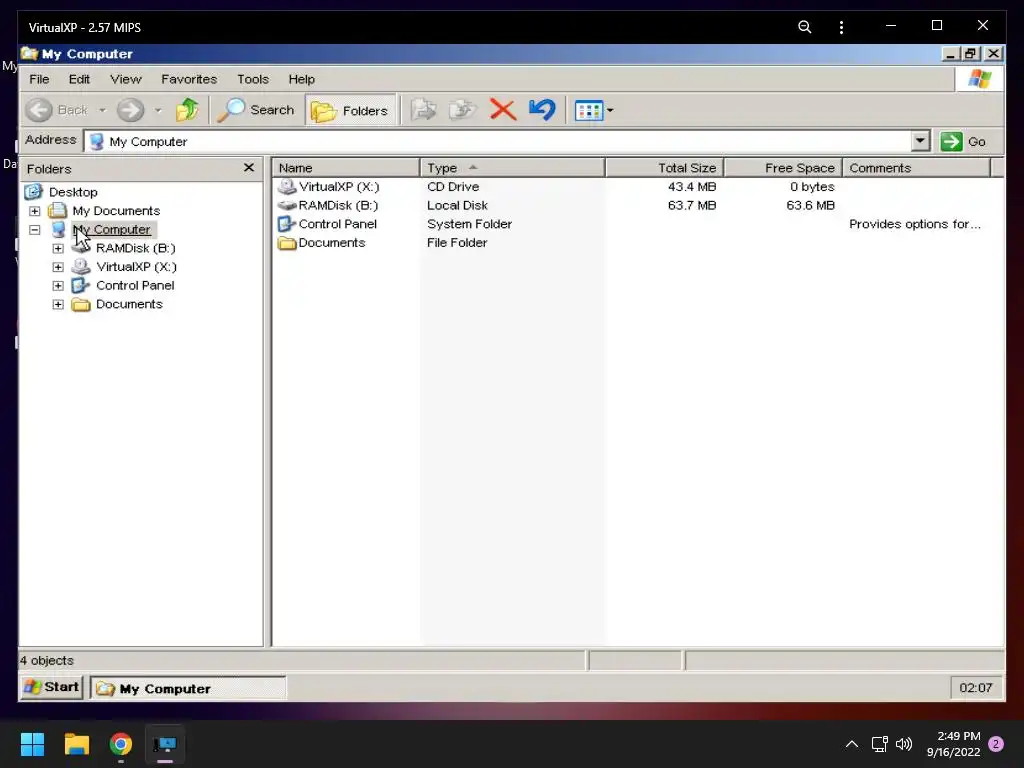Sort by the Name column header
Image resolution: width=1024 pixels, height=768 pixels.
point(346,168)
